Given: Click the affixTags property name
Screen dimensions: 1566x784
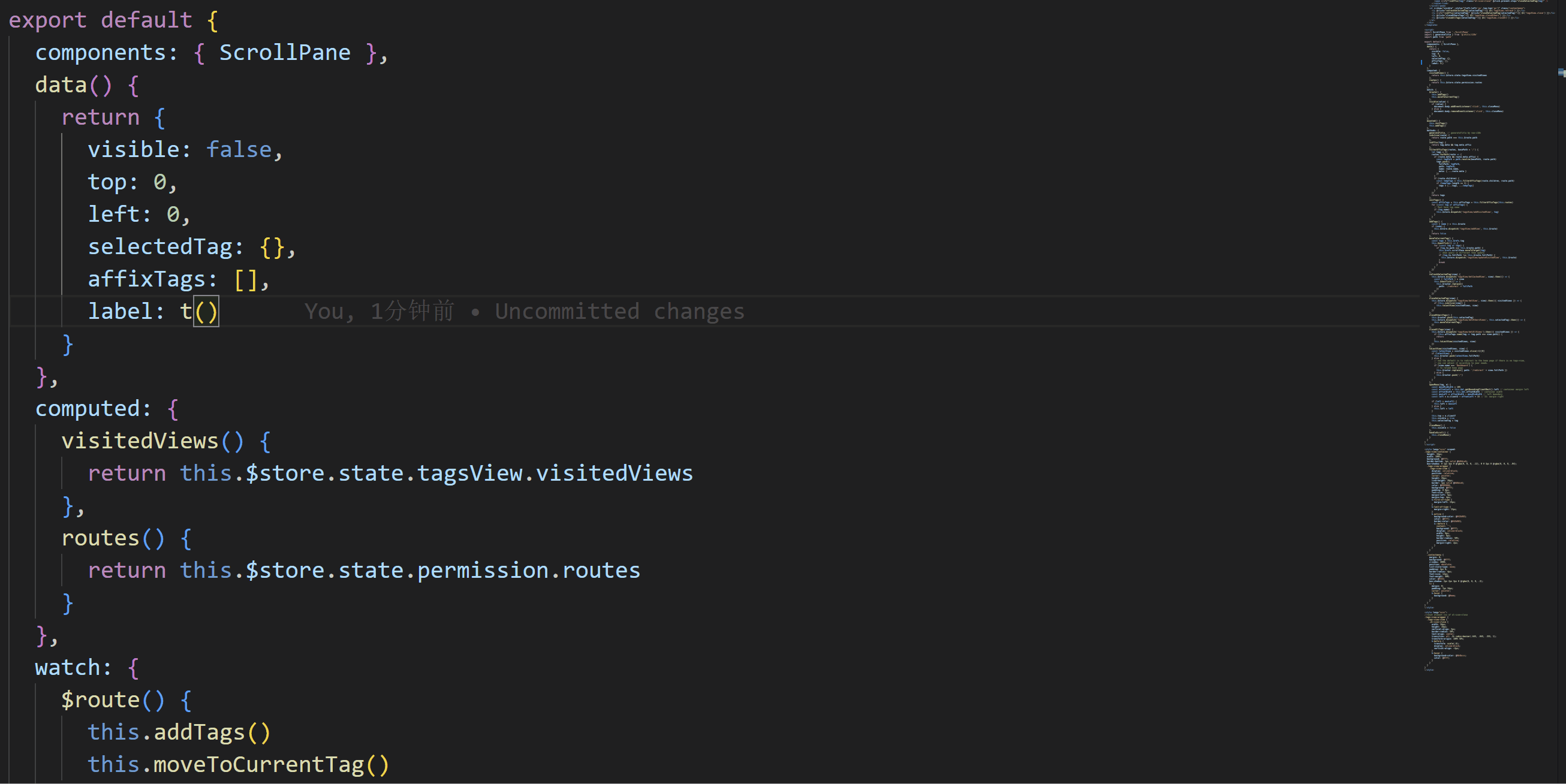Looking at the screenshot, I should [146, 279].
